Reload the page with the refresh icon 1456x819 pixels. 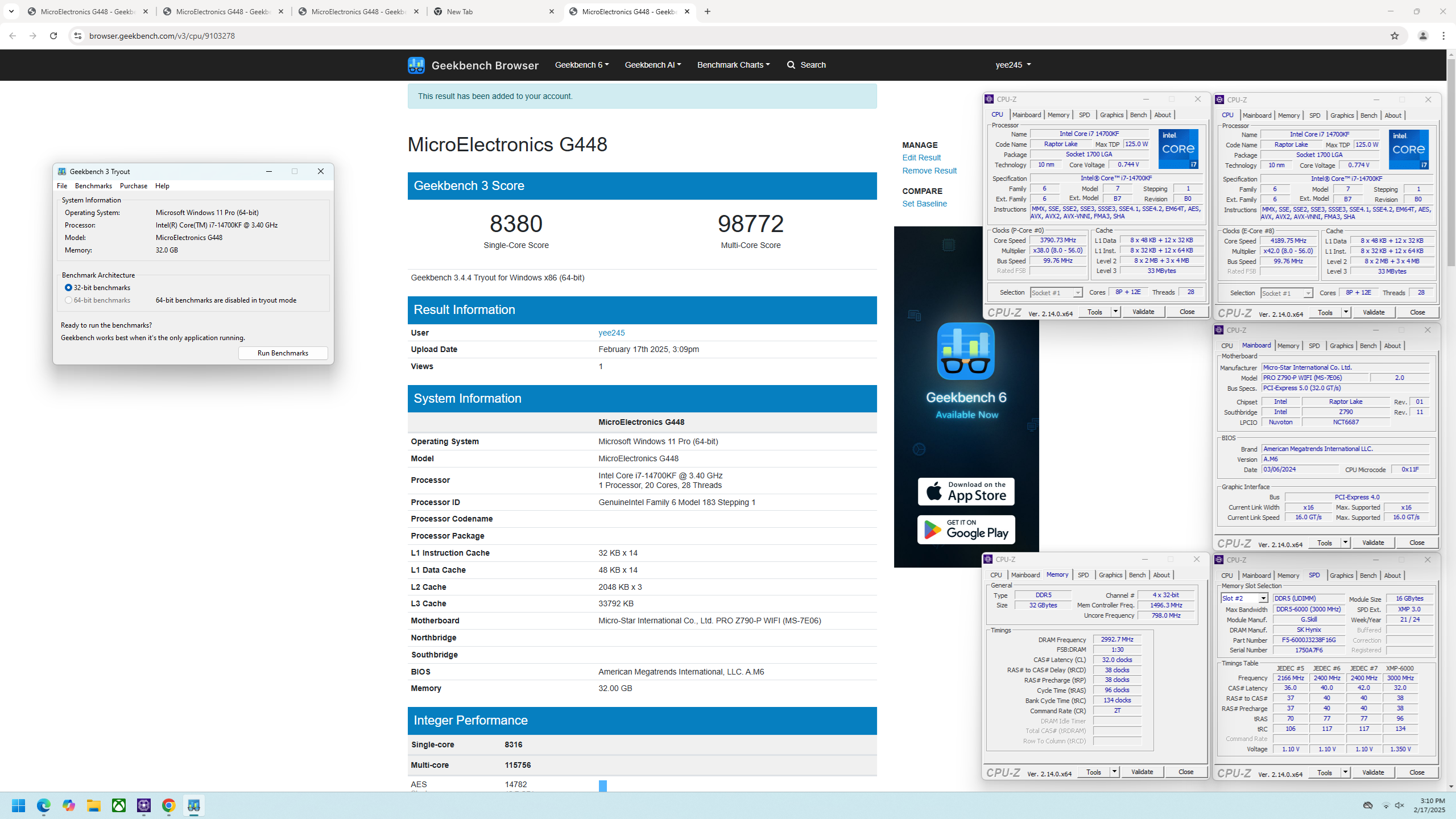click(53, 36)
